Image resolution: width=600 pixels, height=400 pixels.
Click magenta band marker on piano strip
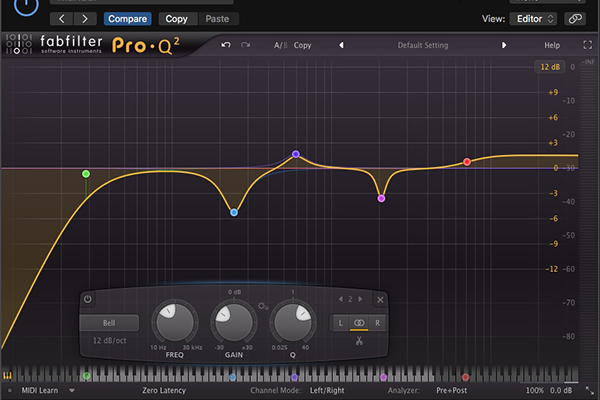[x=383, y=377]
